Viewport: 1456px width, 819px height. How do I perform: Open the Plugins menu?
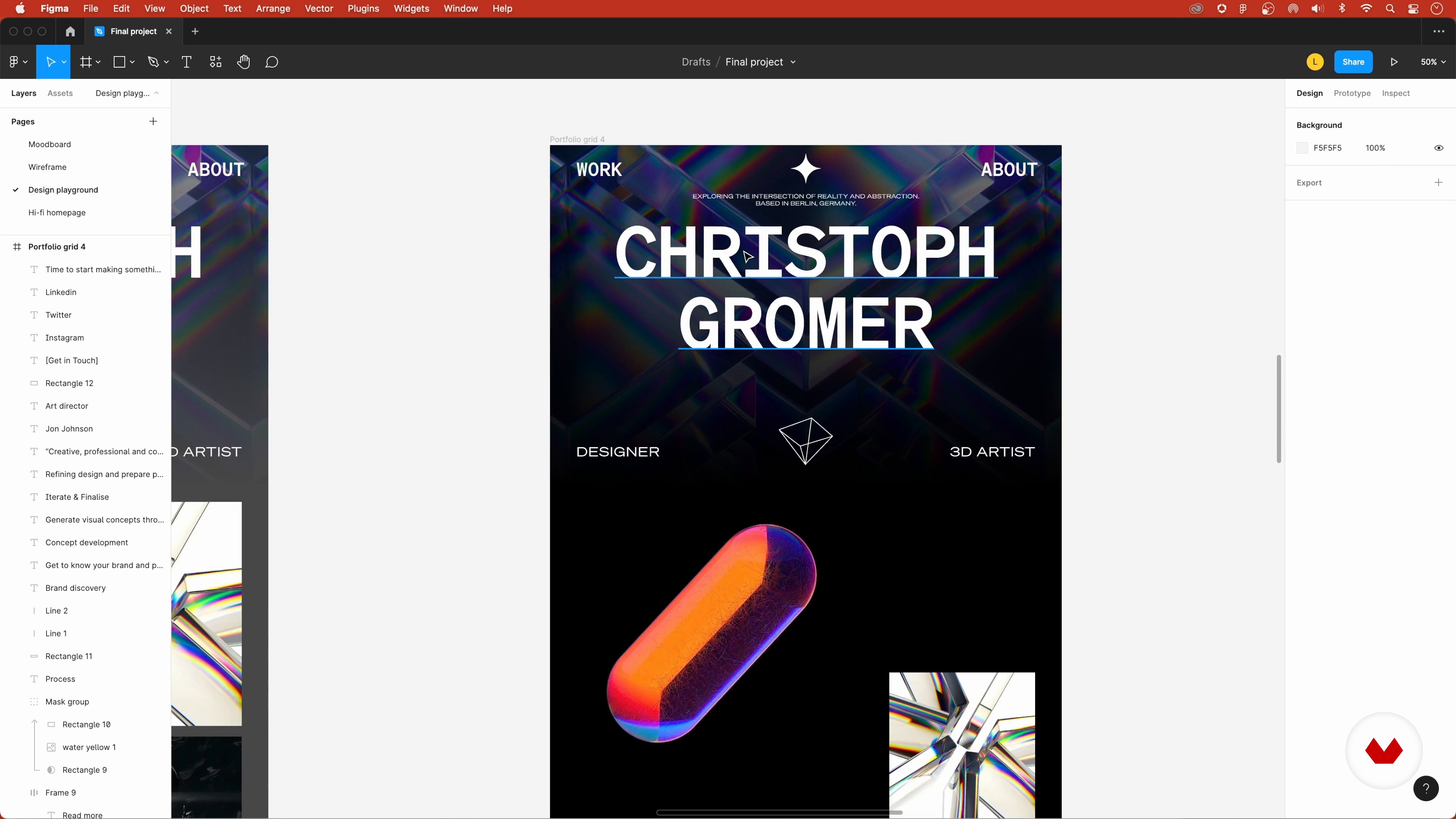coord(364,8)
